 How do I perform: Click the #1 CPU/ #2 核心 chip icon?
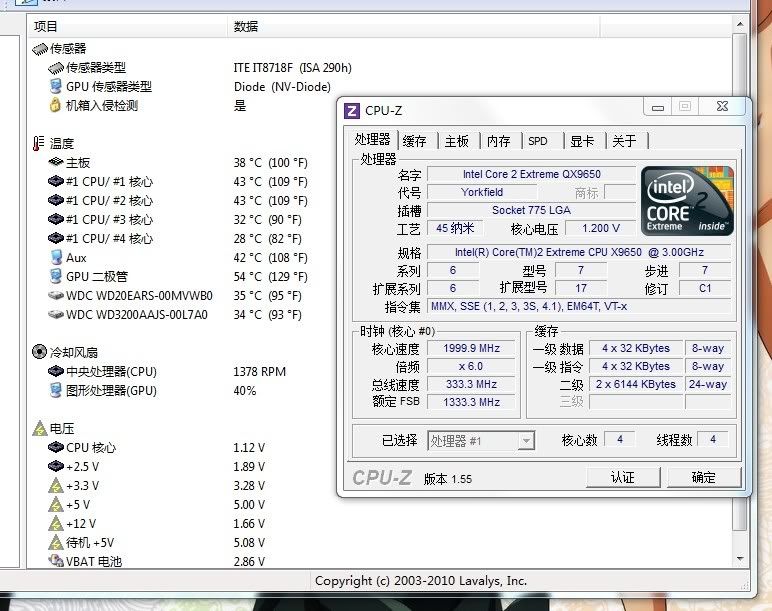tap(56, 200)
